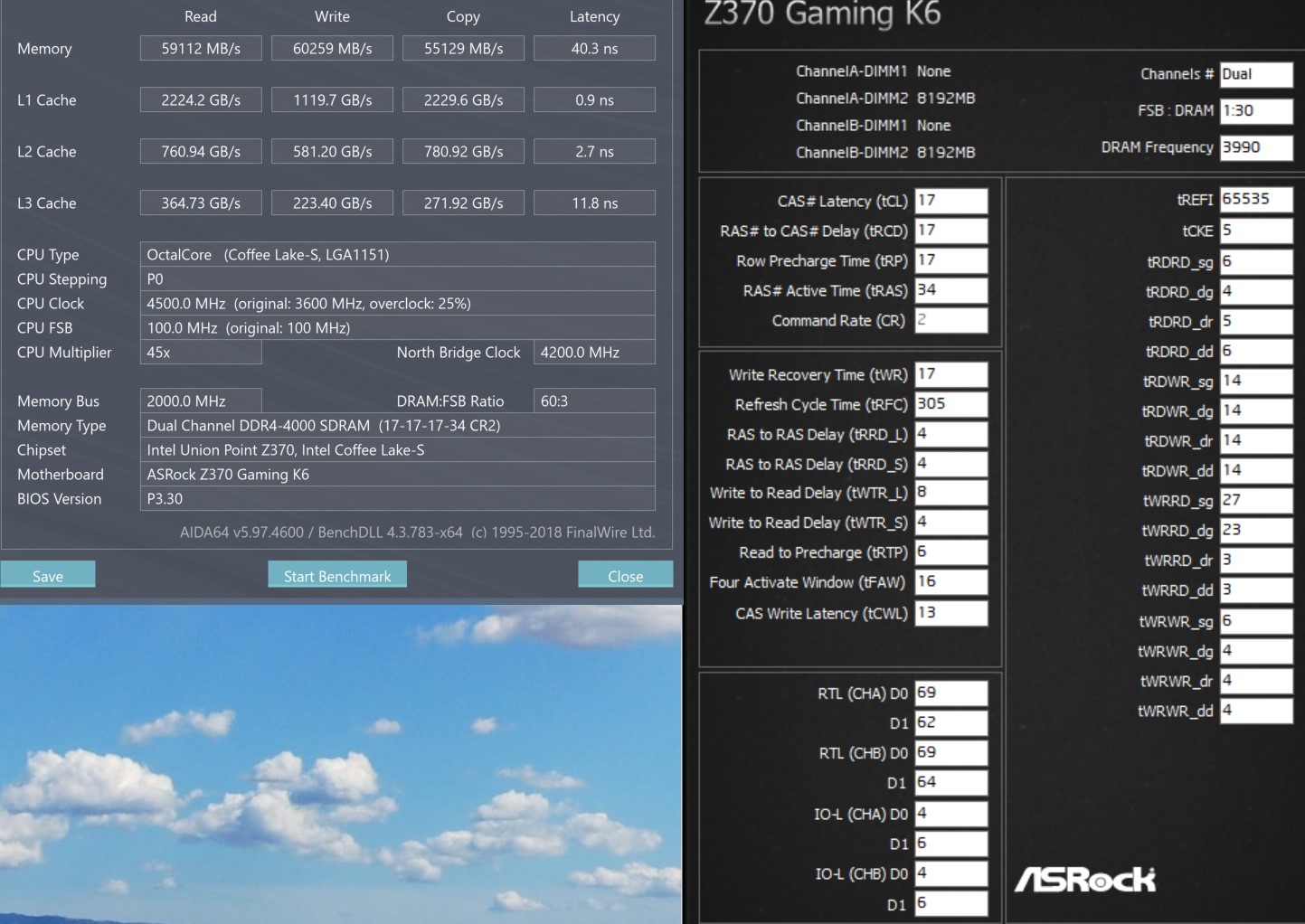Click the tRDWR_sg value field
This screenshot has height=924, width=1305.
click(1256, 382)
